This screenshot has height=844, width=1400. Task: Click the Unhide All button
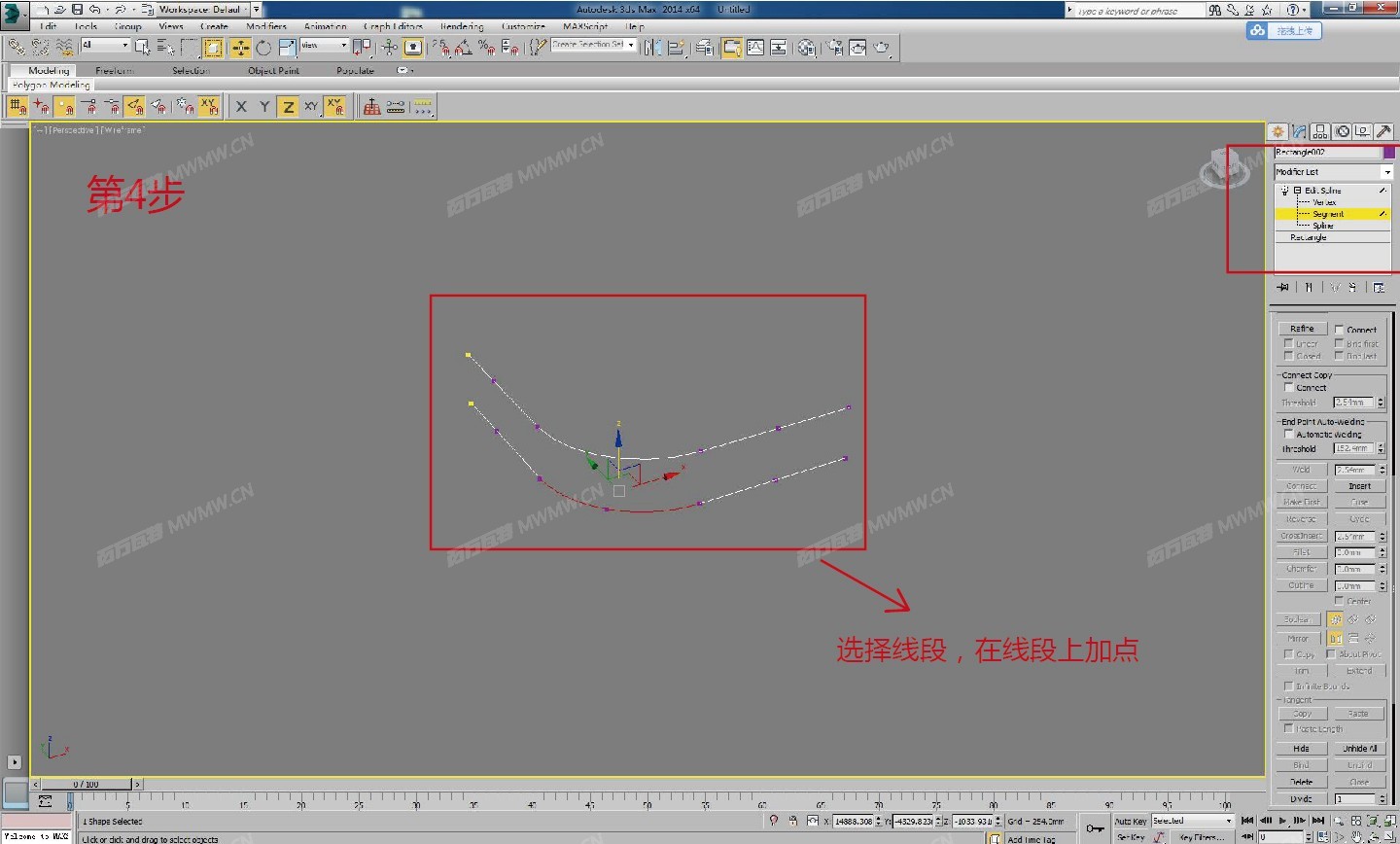pyautogui.click(x=1359, y=749)
